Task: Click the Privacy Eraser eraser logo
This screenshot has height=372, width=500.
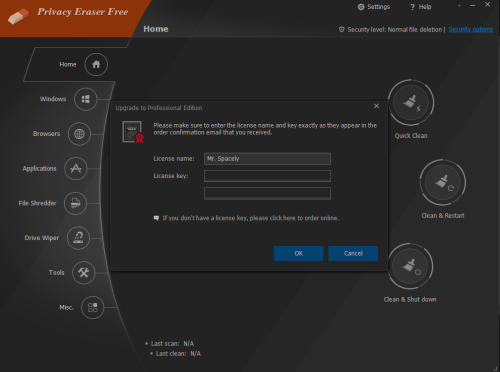Action: [x=18, y=17]
